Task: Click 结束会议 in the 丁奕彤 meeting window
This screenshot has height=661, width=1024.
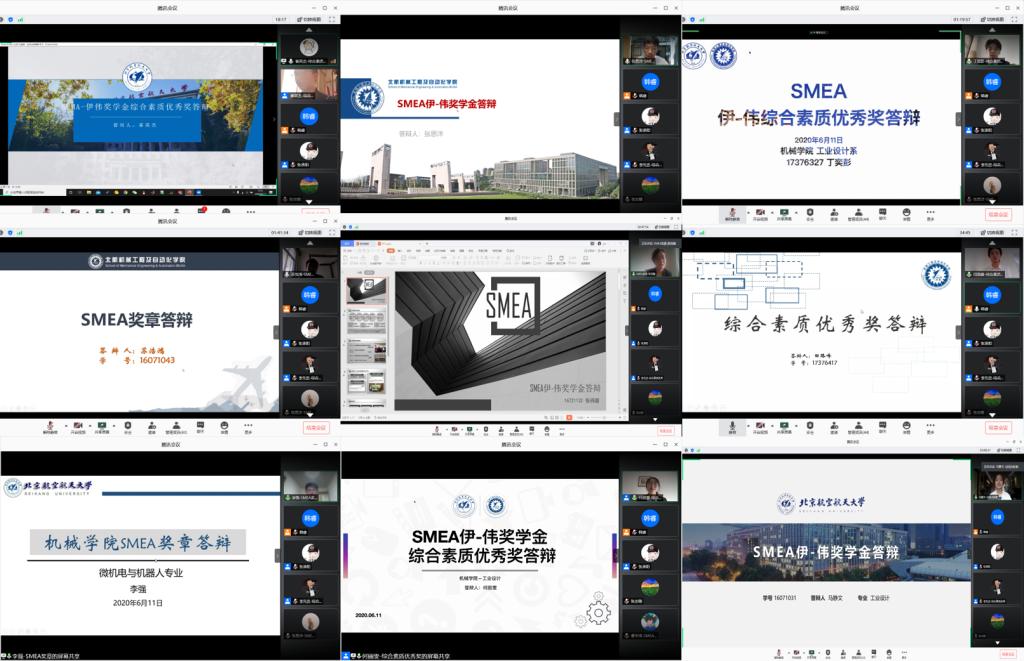Action: click(x=998, y=214)
